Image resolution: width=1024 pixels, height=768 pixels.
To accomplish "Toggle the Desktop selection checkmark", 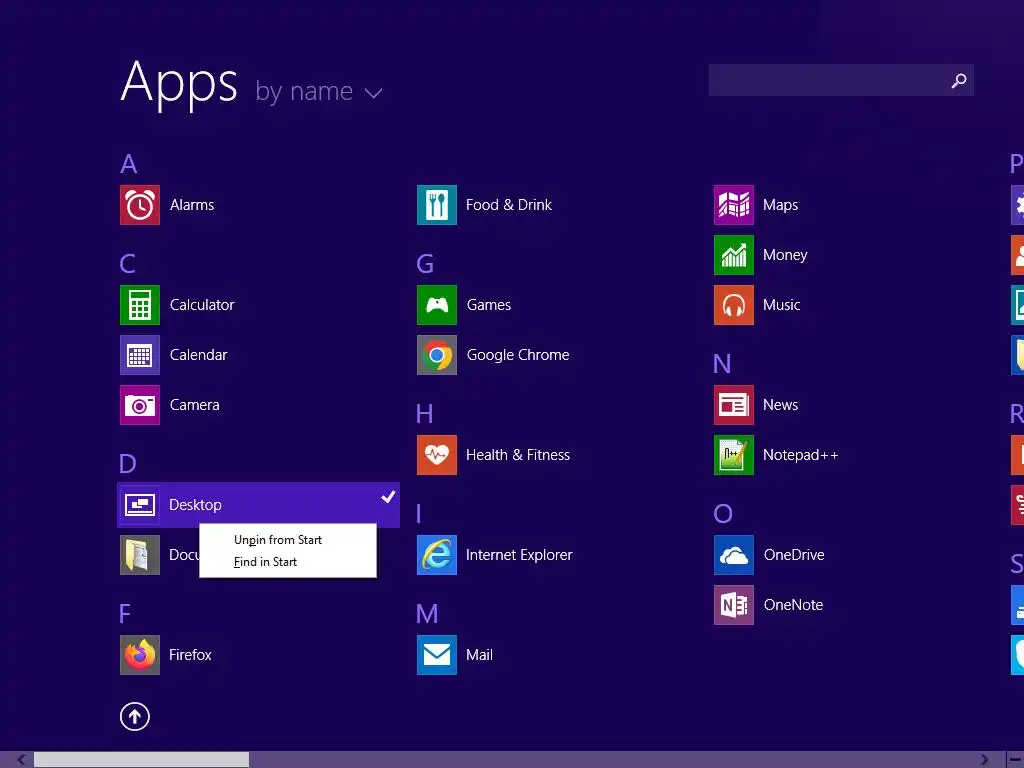I will pos(389,497).
